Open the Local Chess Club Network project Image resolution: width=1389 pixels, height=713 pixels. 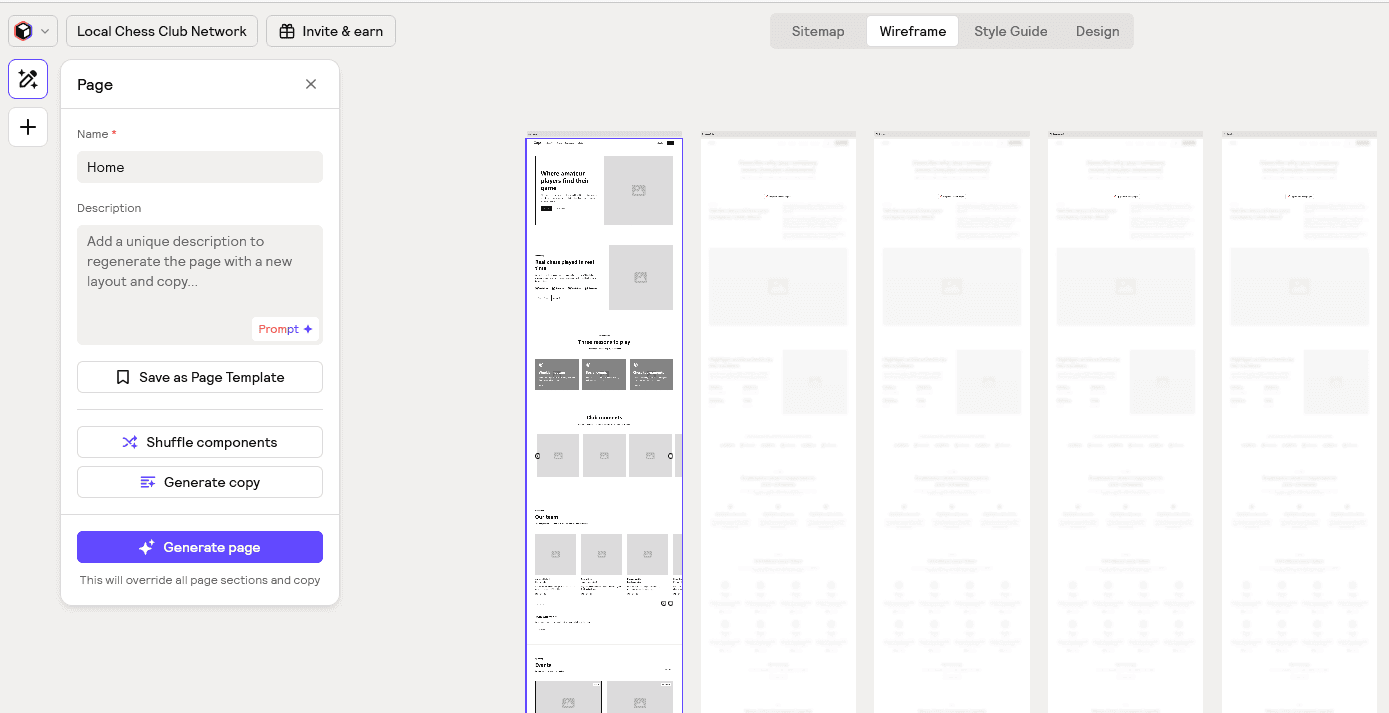(x=161, y=31)
